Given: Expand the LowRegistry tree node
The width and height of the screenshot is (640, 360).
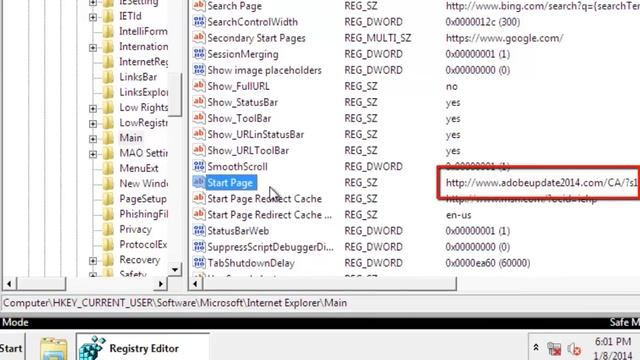Looking at the screenshot, I should click(x=93, y=124).
